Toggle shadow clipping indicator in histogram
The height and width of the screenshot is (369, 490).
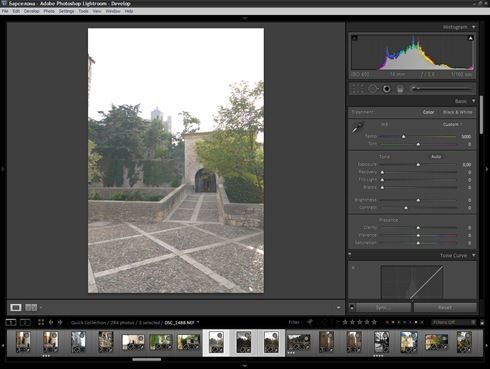click(x=354, y=38)
